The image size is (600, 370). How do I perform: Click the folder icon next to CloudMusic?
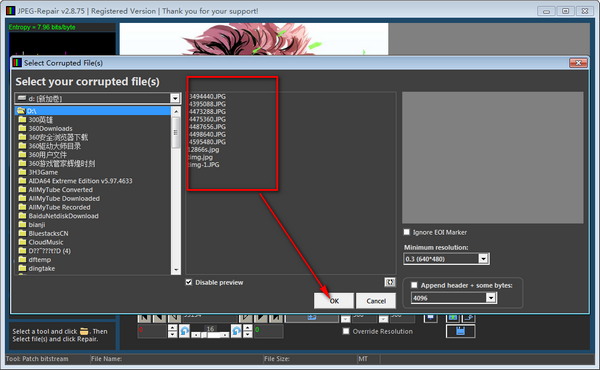click(x=22, y=242)
